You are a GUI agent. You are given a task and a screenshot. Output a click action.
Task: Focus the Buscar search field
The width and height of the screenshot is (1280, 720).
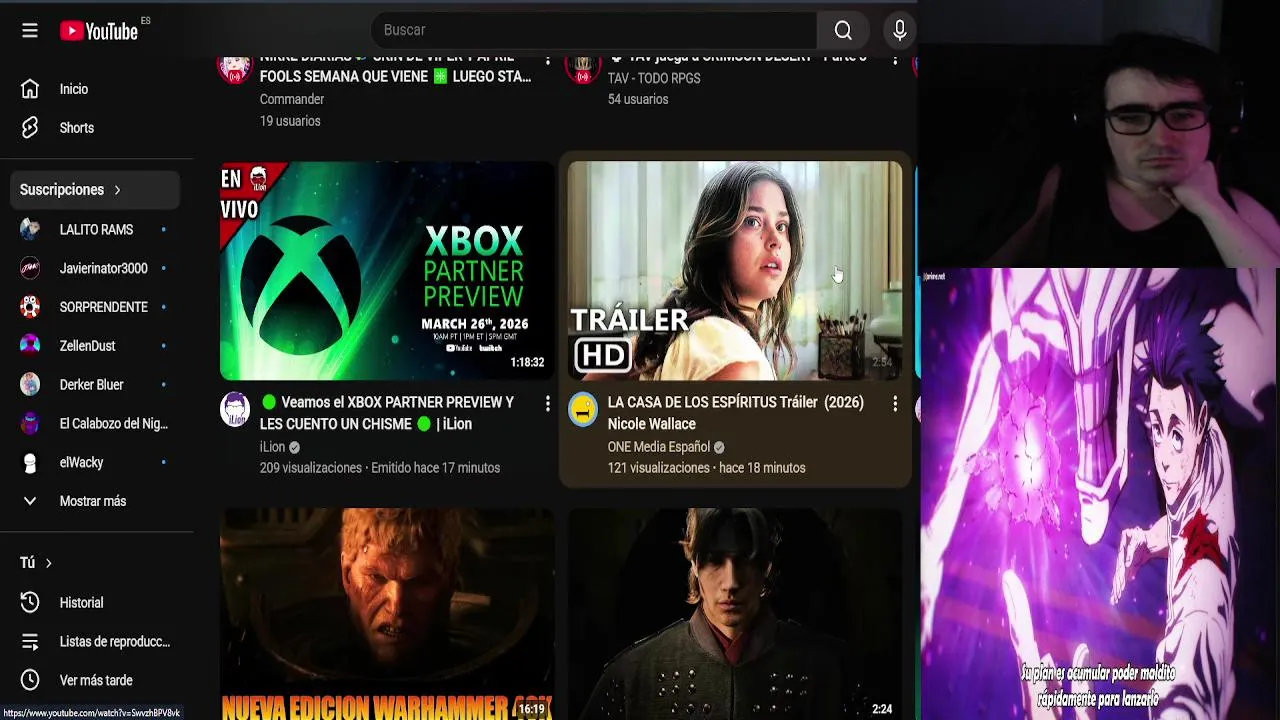(594, 30)
